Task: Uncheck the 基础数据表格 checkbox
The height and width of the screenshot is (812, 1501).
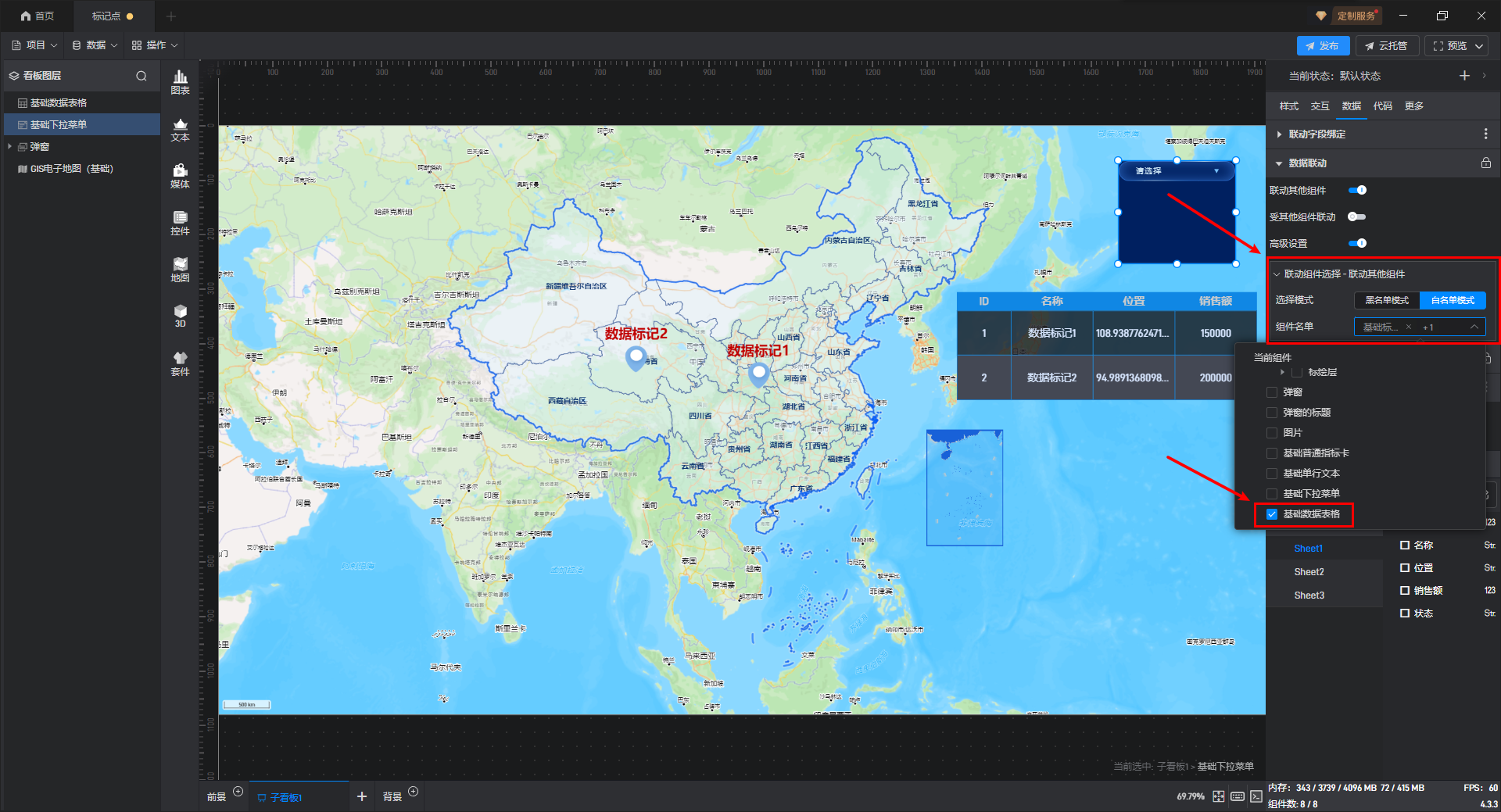Action: [x=1272, y=514]
